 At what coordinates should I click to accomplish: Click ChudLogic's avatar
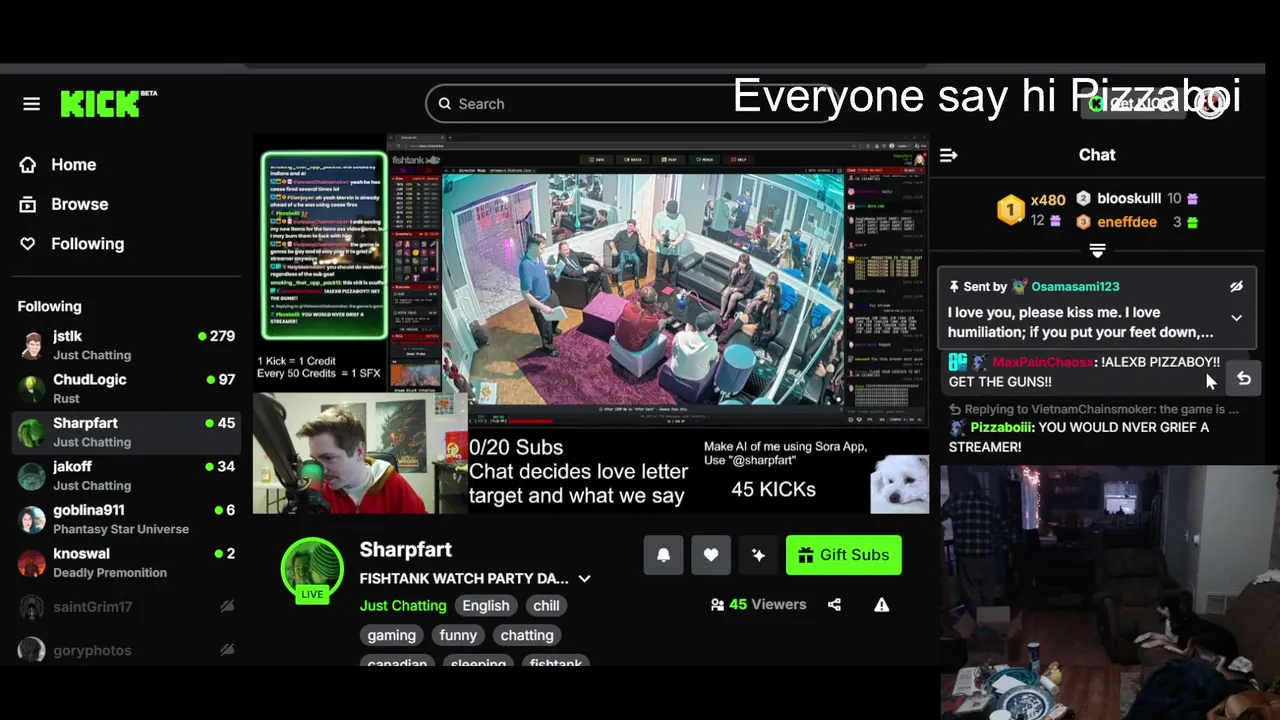32,388
